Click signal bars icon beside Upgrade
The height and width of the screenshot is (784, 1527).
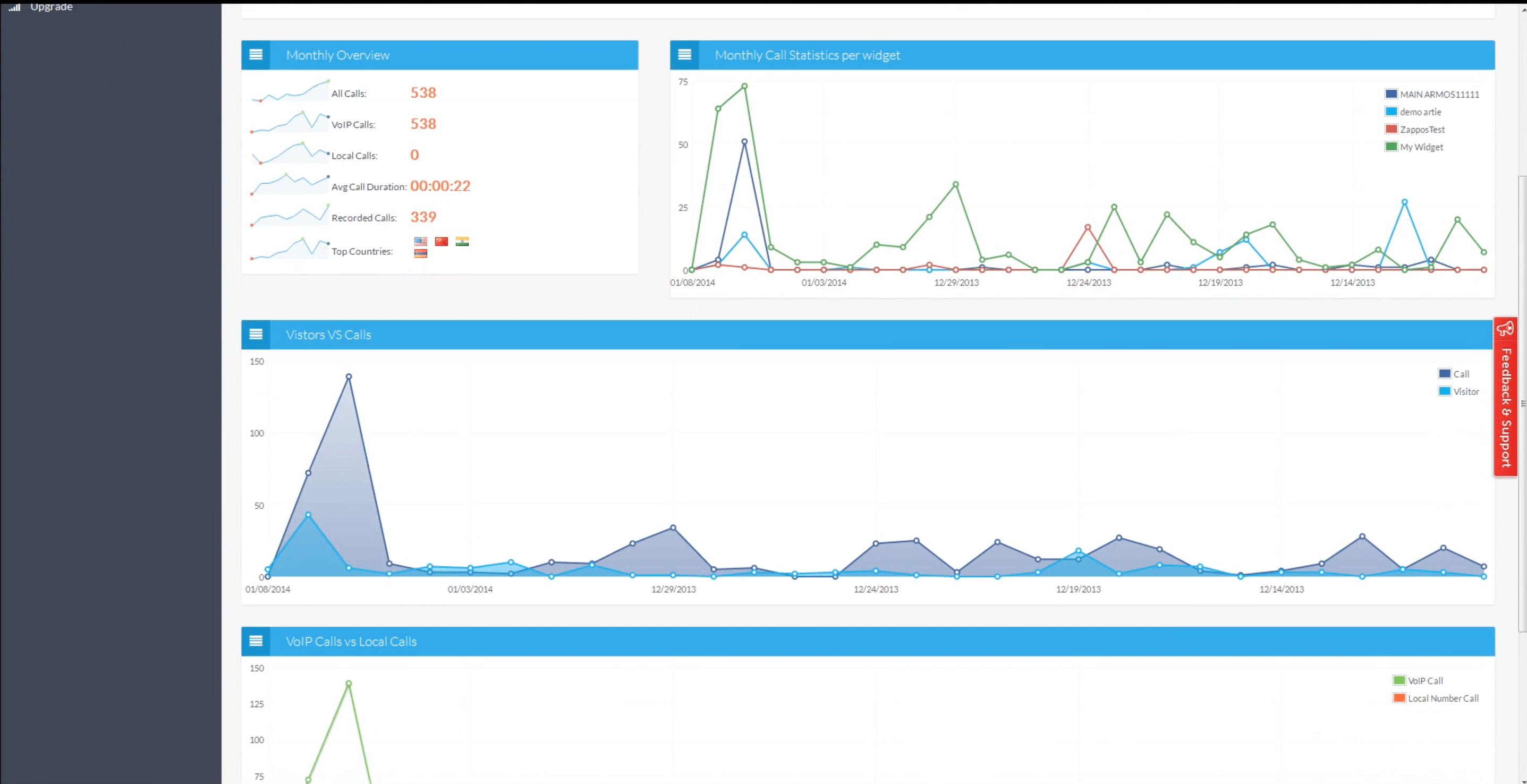coord(15,7)
